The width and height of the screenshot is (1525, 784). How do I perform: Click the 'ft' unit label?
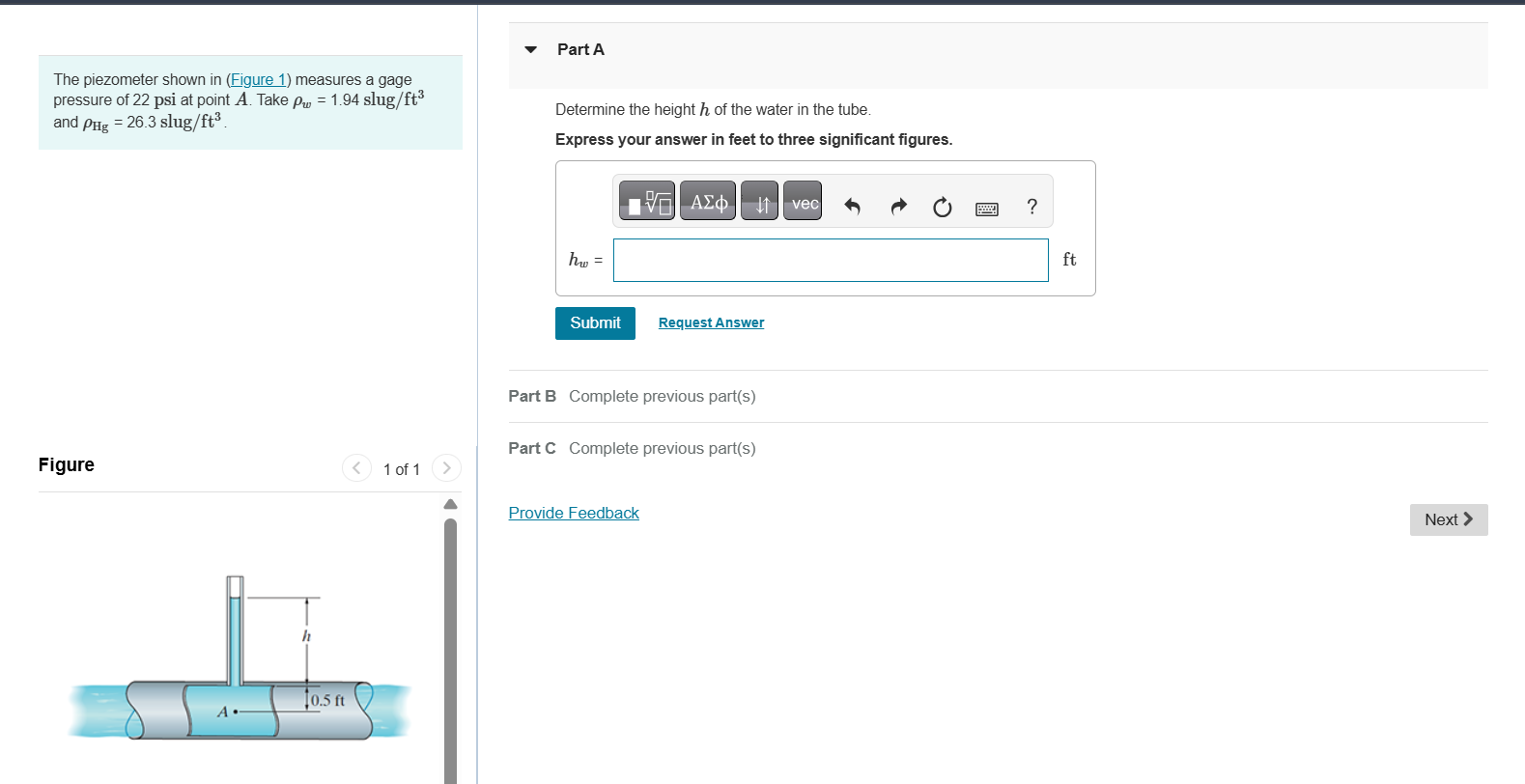(1069, 259)
